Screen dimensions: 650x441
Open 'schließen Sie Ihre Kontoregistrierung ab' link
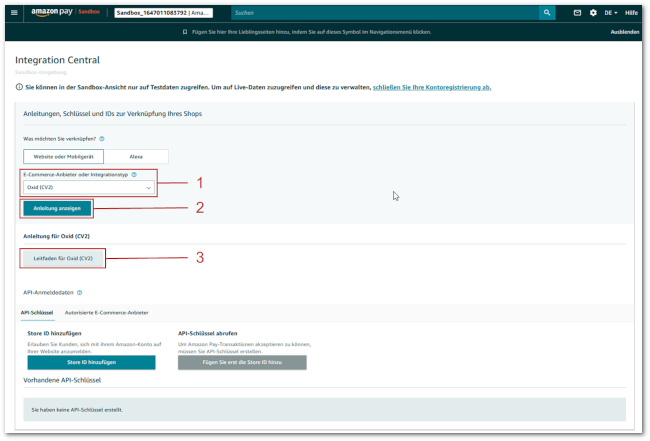point(431,87)
